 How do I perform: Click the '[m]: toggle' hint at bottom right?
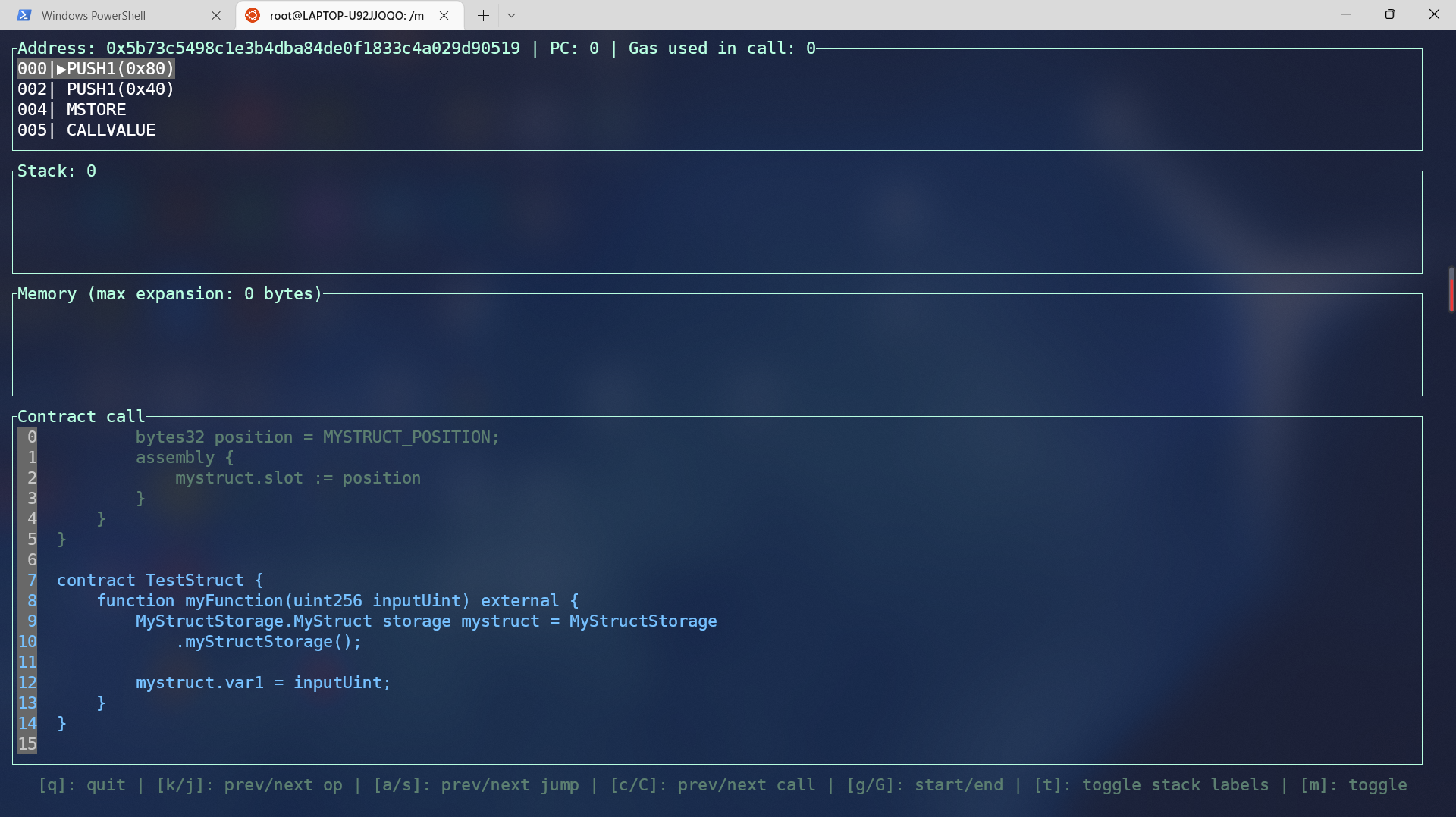click(1354, 785)
